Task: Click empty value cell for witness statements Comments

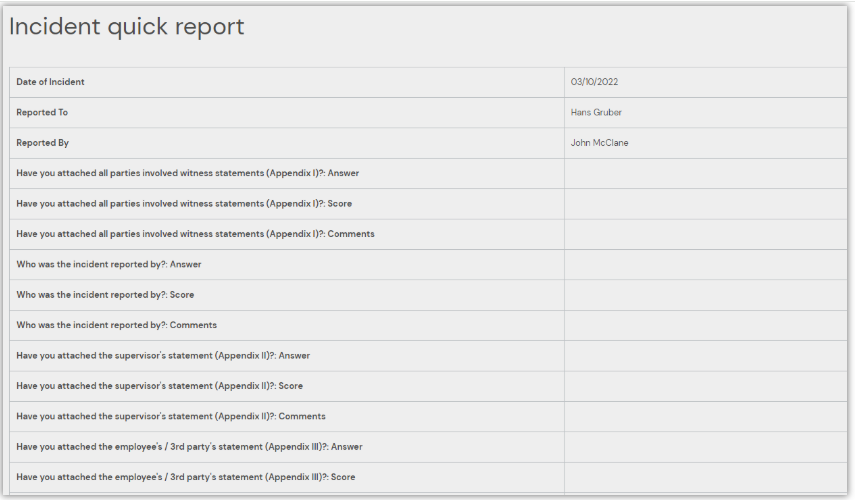Action: [705, 234]
